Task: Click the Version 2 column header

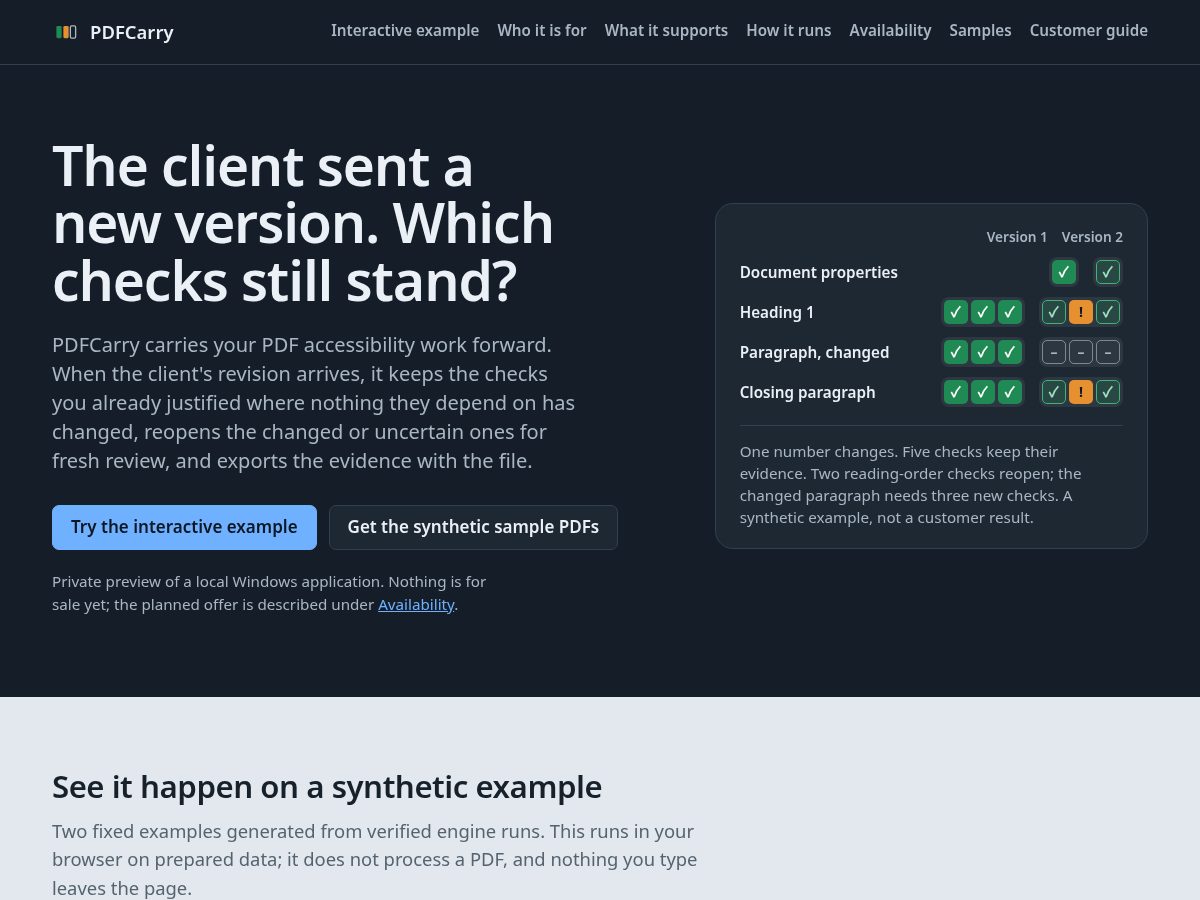Action: (x=1092, y=237)
